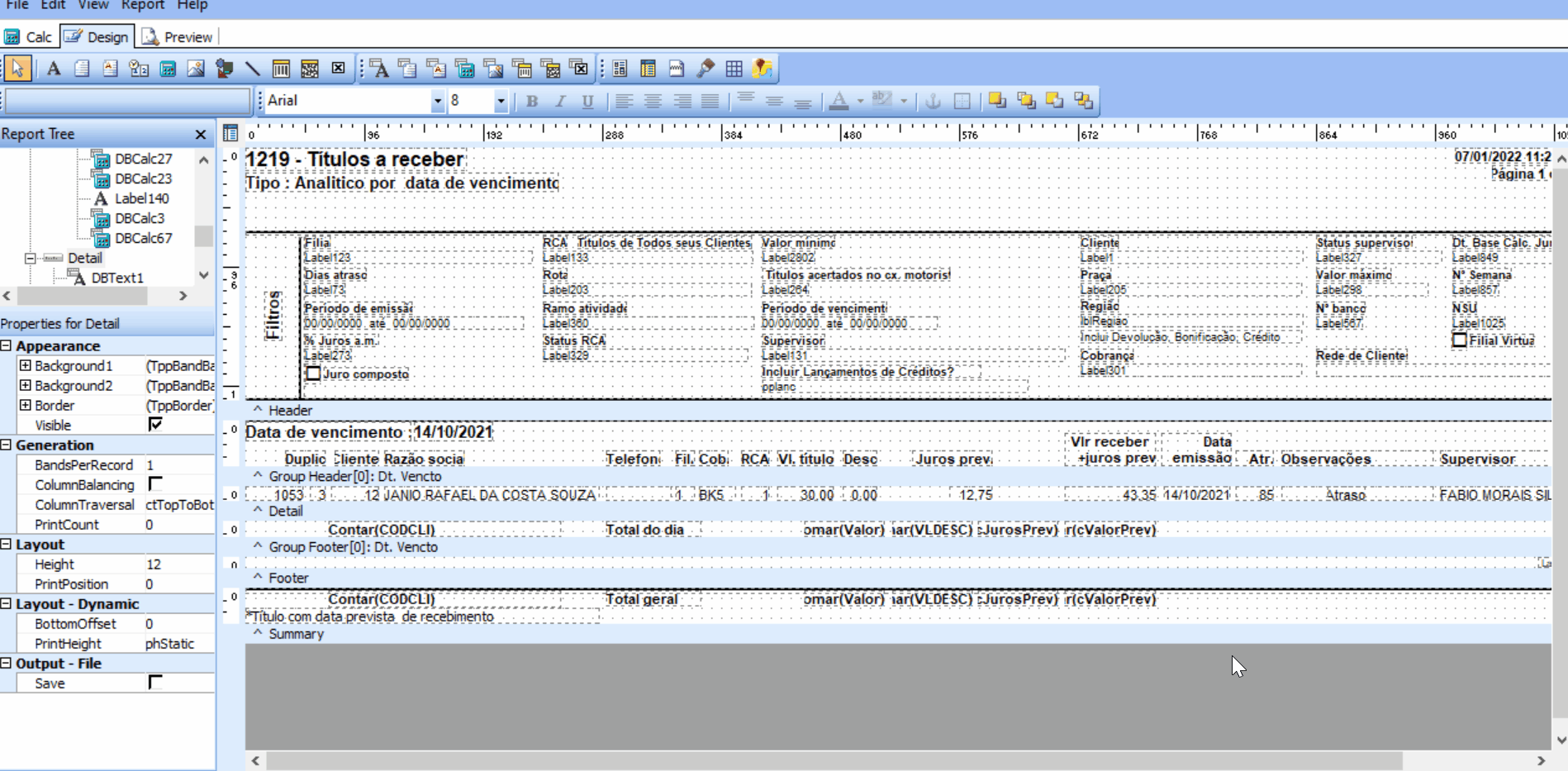Screen dimensions: 1568x771
Task: Collapse the Detail node in Report Tree
Action: pos(31,258)
